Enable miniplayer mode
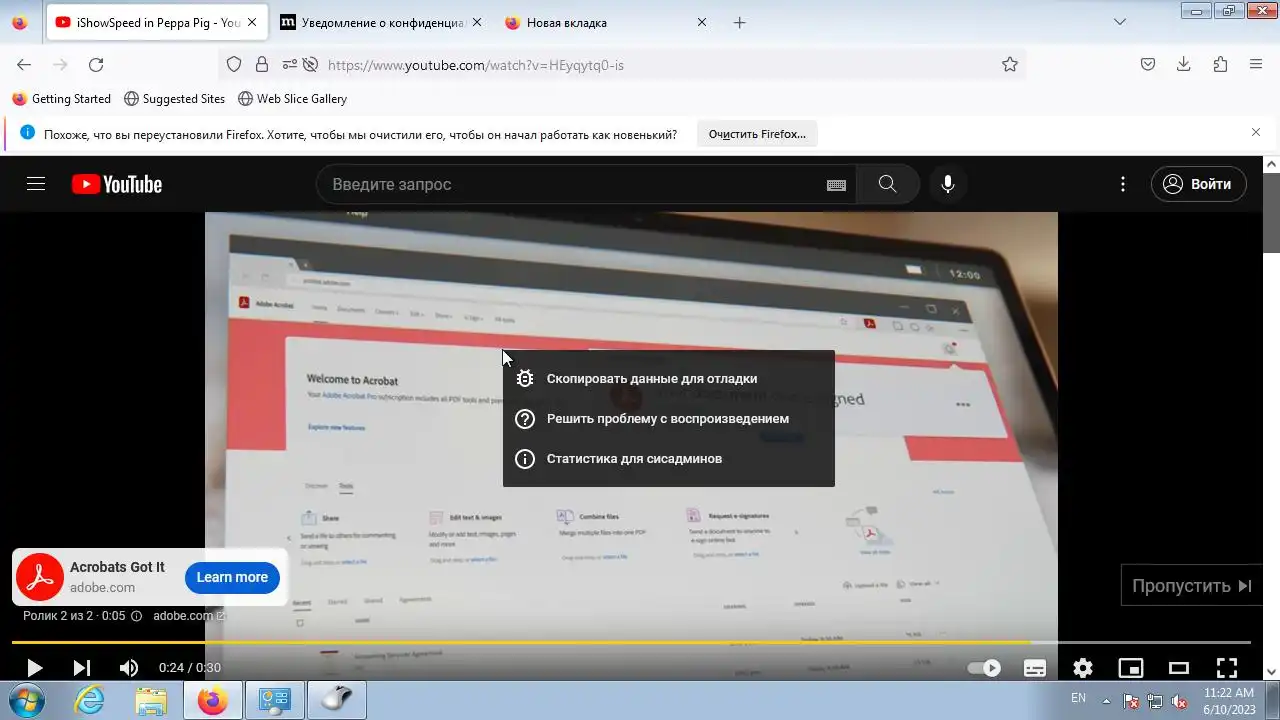 pyautogui.click(x=1131, y=667)
